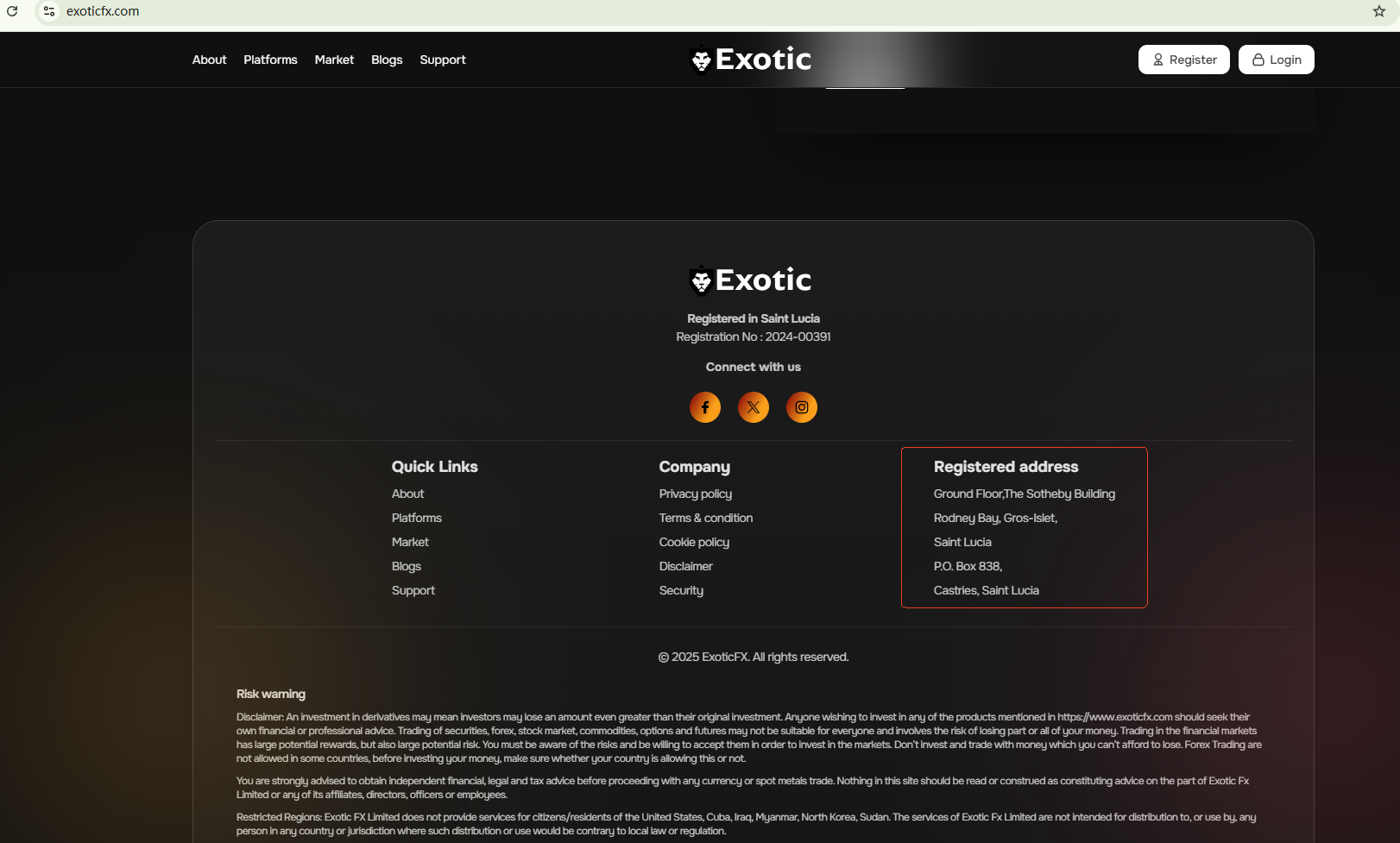Click the 'P.O. Box 838,' address line
The image size is (1400, 843).
coord(968,566)
